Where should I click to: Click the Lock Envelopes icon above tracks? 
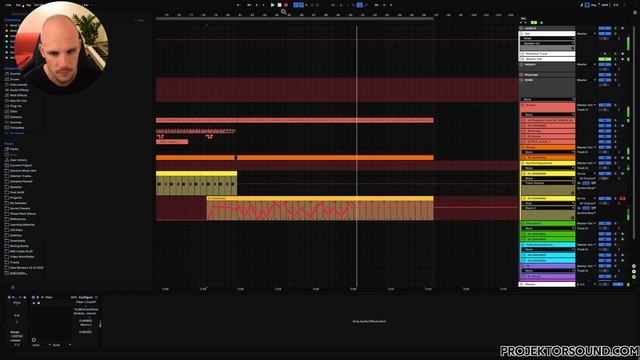coord(542,22)
